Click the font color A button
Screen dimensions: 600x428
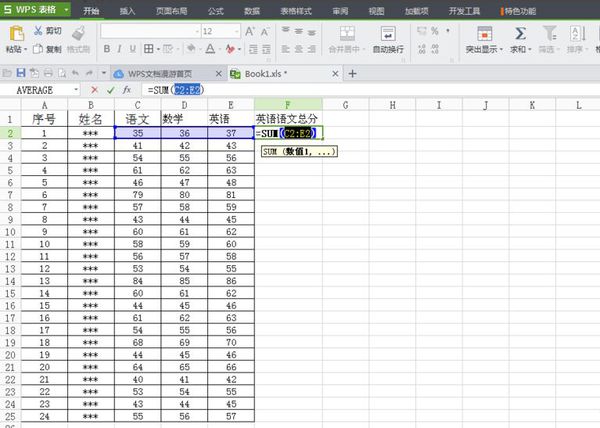pos(210,49)
